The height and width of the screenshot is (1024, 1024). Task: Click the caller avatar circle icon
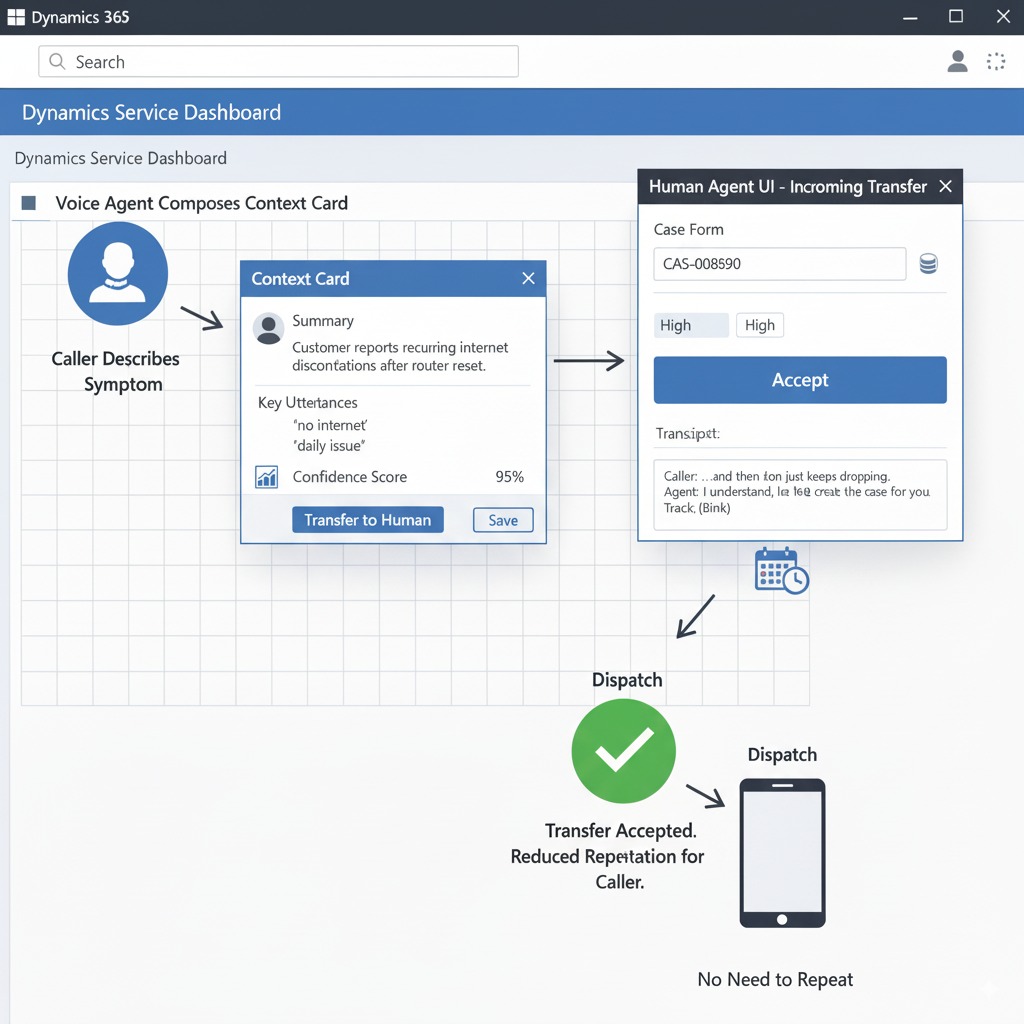point(118,273)
